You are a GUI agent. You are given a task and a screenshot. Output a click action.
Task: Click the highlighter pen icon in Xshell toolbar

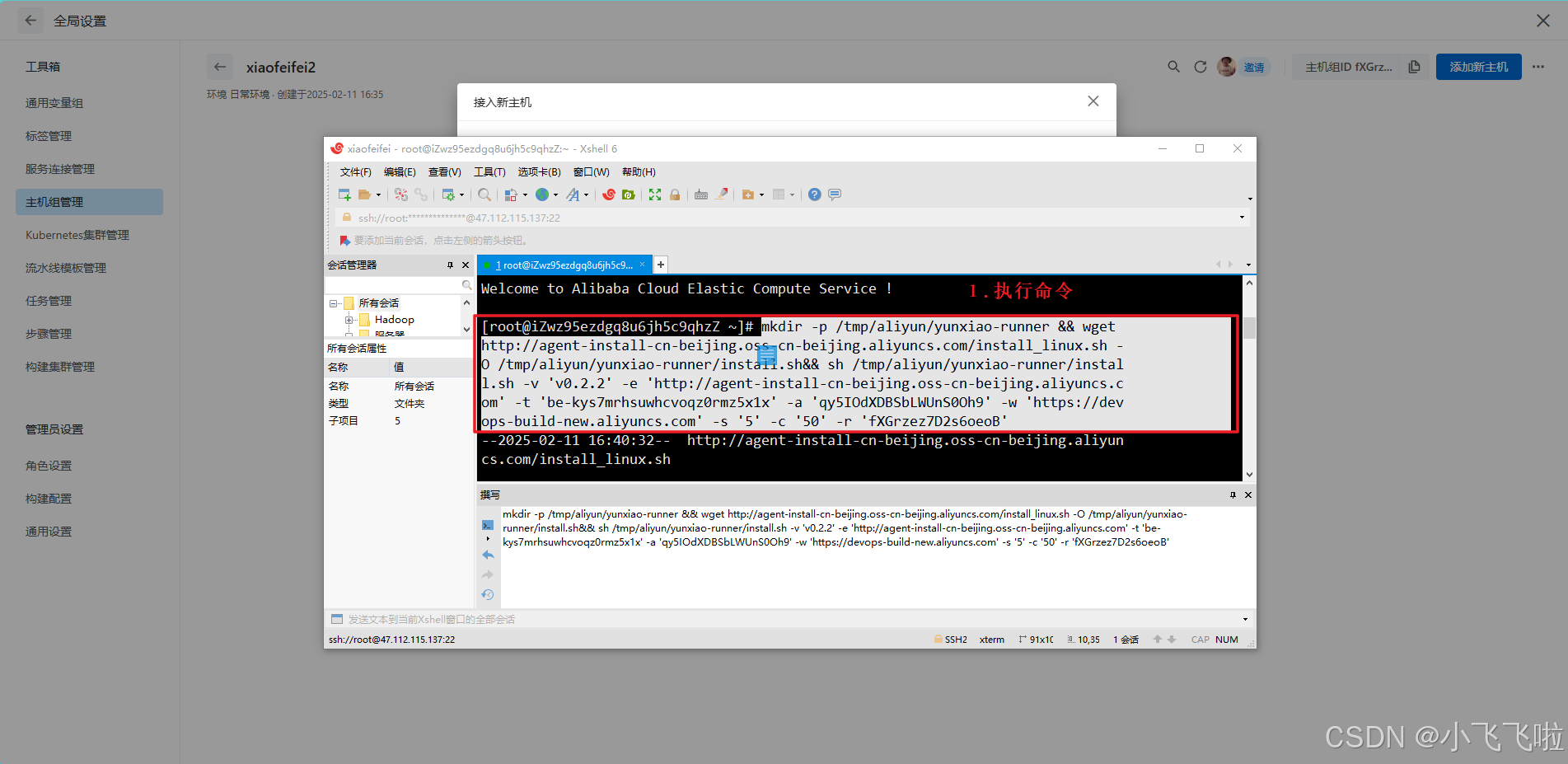tap(722, 195)
